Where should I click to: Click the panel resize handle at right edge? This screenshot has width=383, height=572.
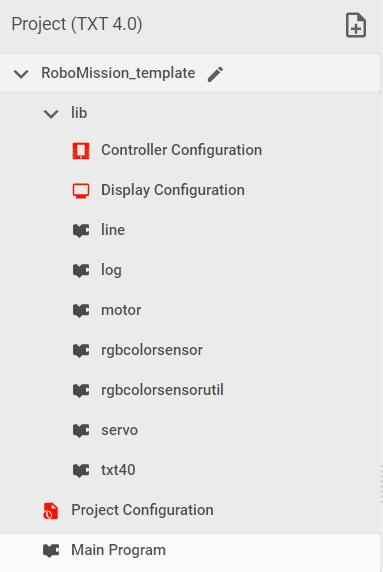[381, 484]
